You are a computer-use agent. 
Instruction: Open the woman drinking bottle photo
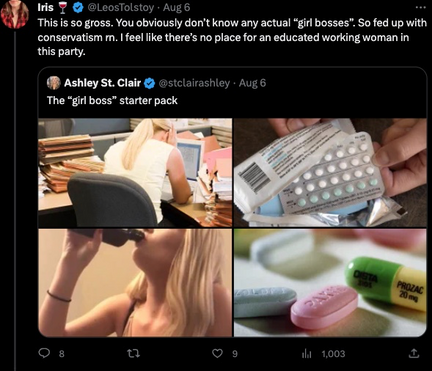point(135,283)
